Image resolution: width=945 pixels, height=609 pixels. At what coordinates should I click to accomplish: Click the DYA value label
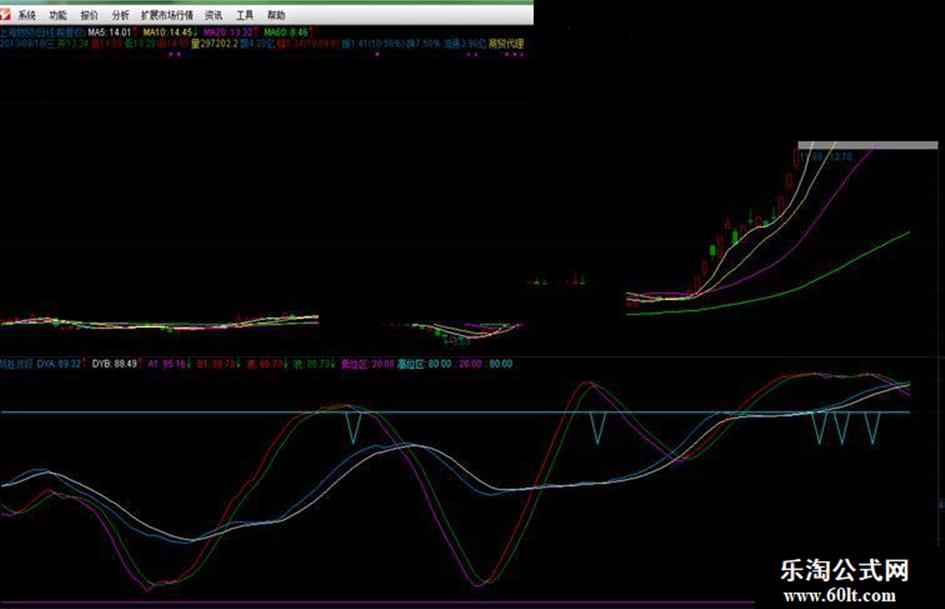click(x=60, y=364)
